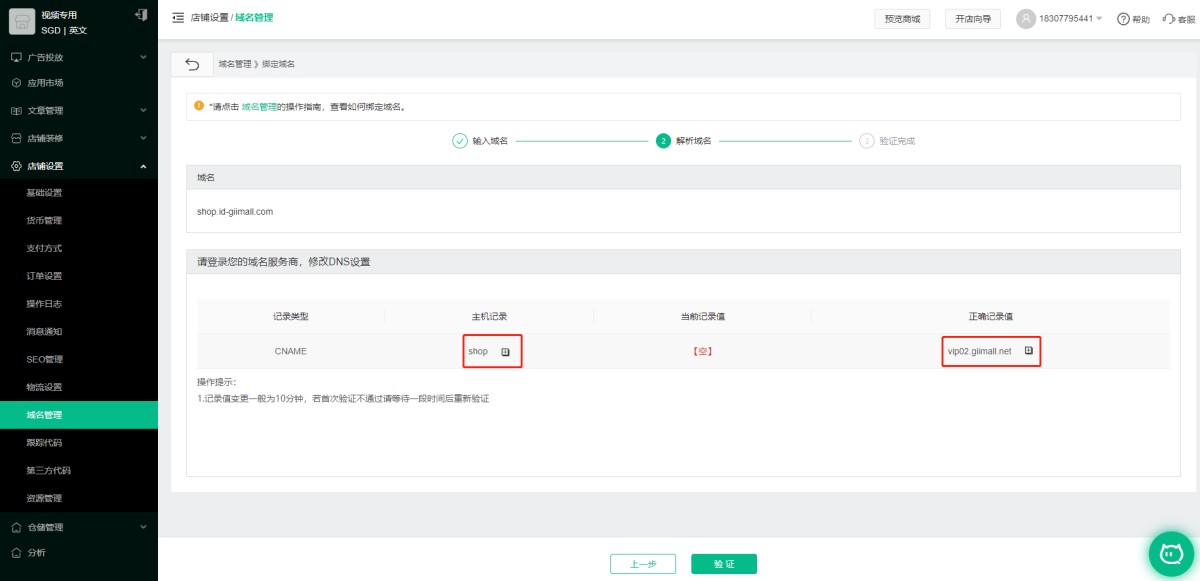Screen dimensions: 1200x581
Task: Click the 应用市场 cube icon
Action: pos(16,83)
